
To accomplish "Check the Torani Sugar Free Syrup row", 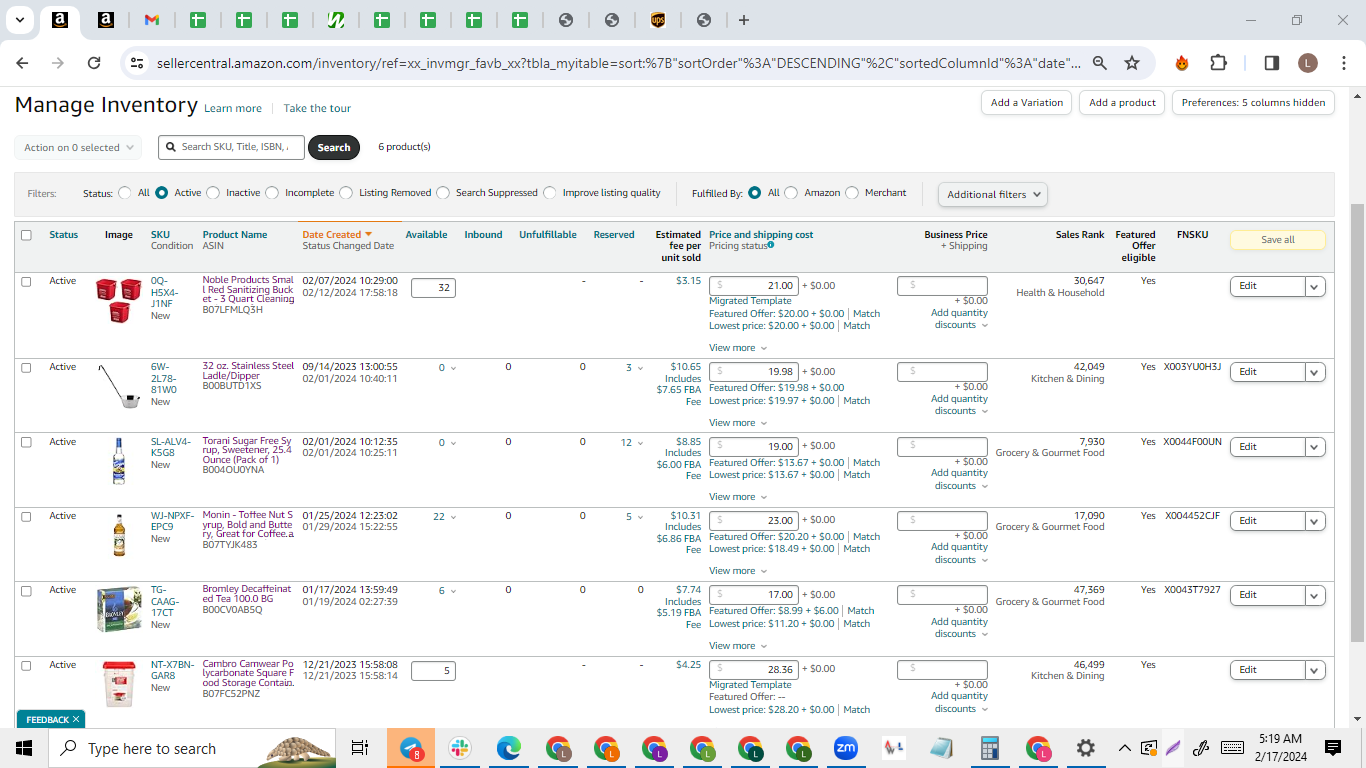I will [26, 442].
